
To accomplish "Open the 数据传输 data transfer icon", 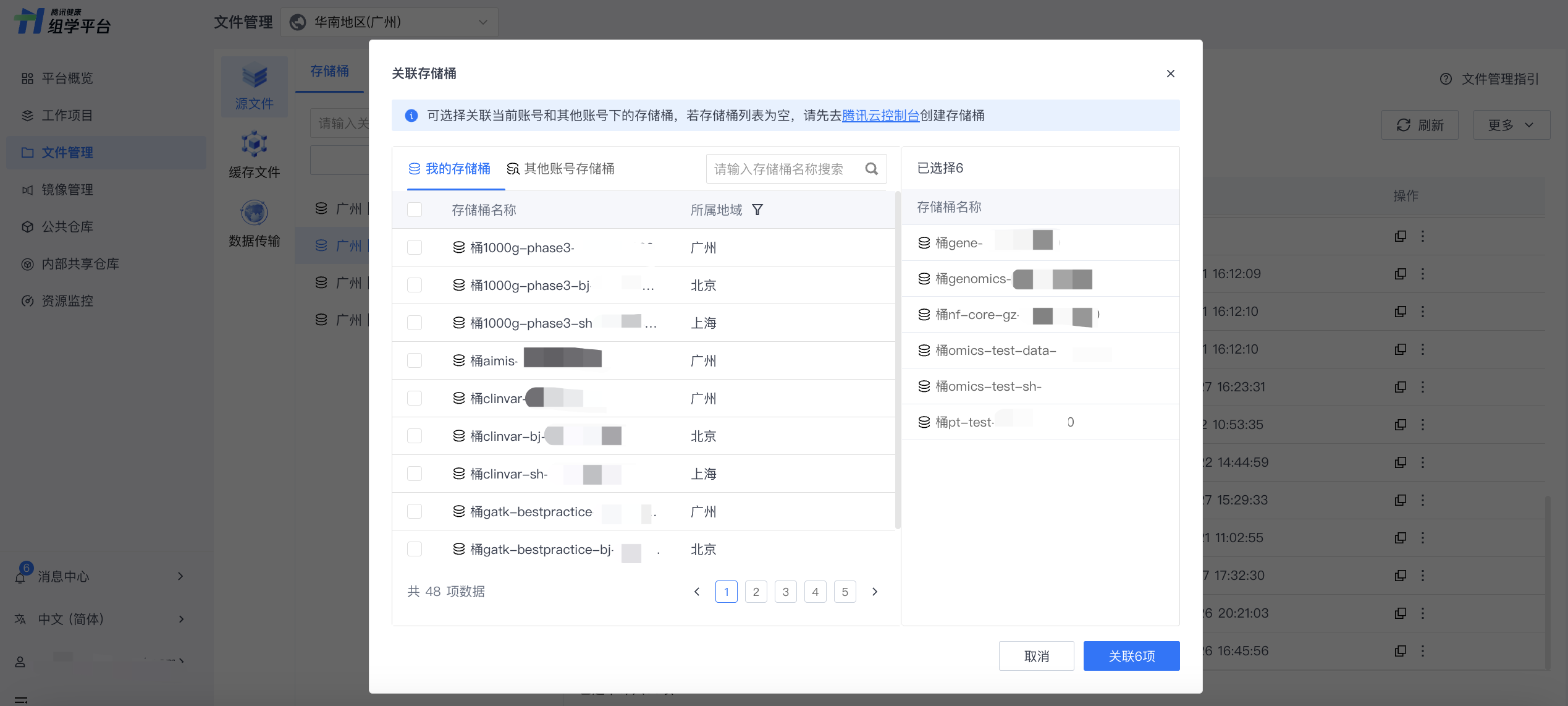I will tap(255, 213).
